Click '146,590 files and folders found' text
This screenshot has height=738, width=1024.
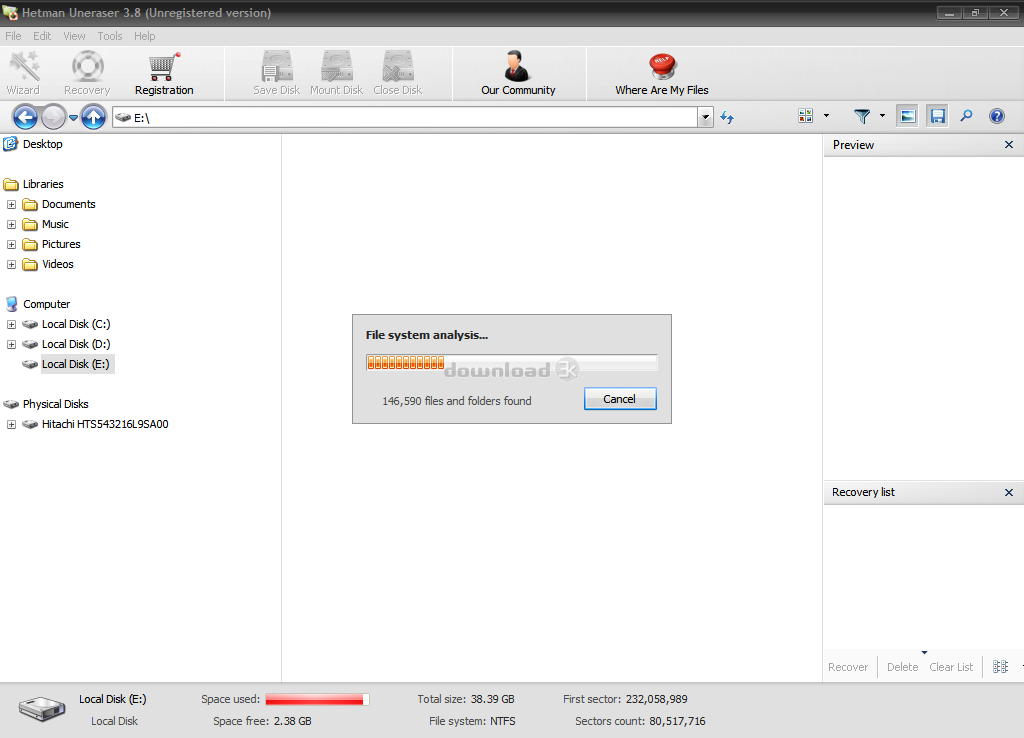pos(456,401)
